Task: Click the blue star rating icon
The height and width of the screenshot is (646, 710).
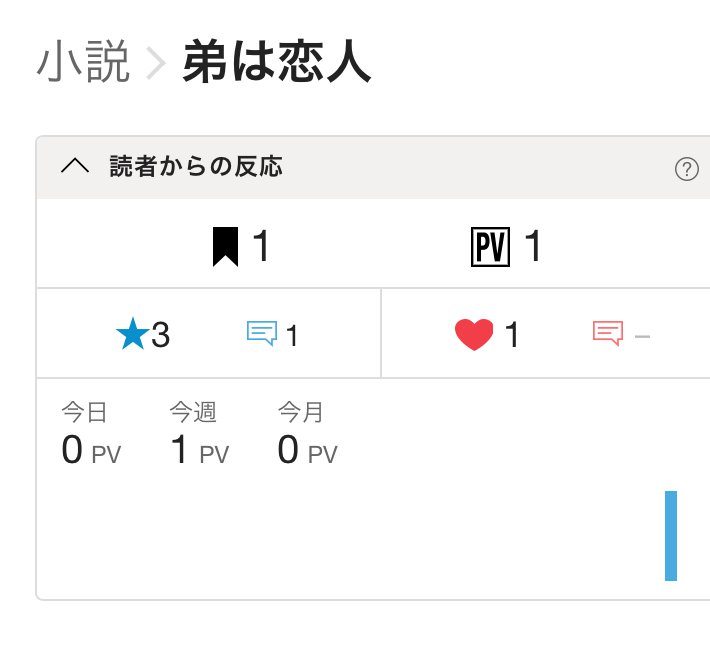Action: point(133,334)
